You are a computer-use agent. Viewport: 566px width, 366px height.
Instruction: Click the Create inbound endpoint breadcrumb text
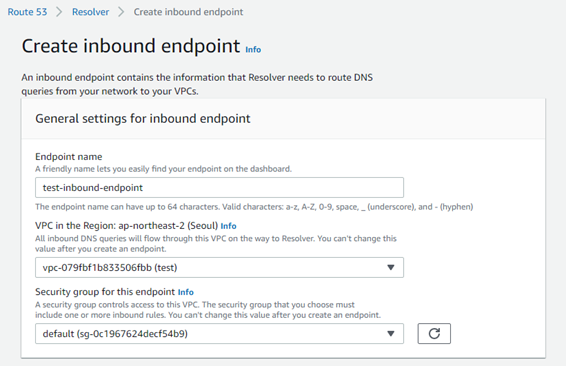(x=188, y=12)
